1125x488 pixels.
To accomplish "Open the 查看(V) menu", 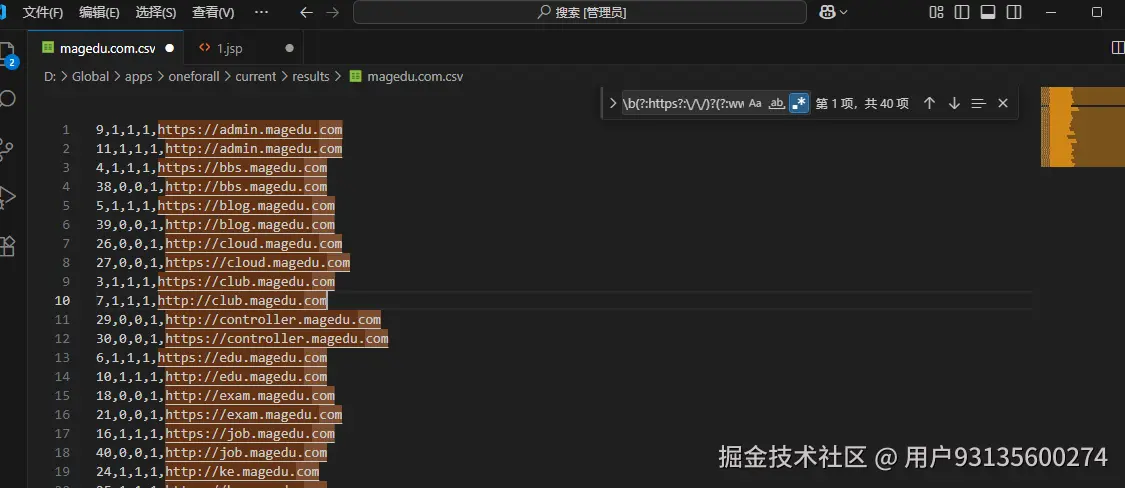I will pyautogui.click(x=213, y=12).
